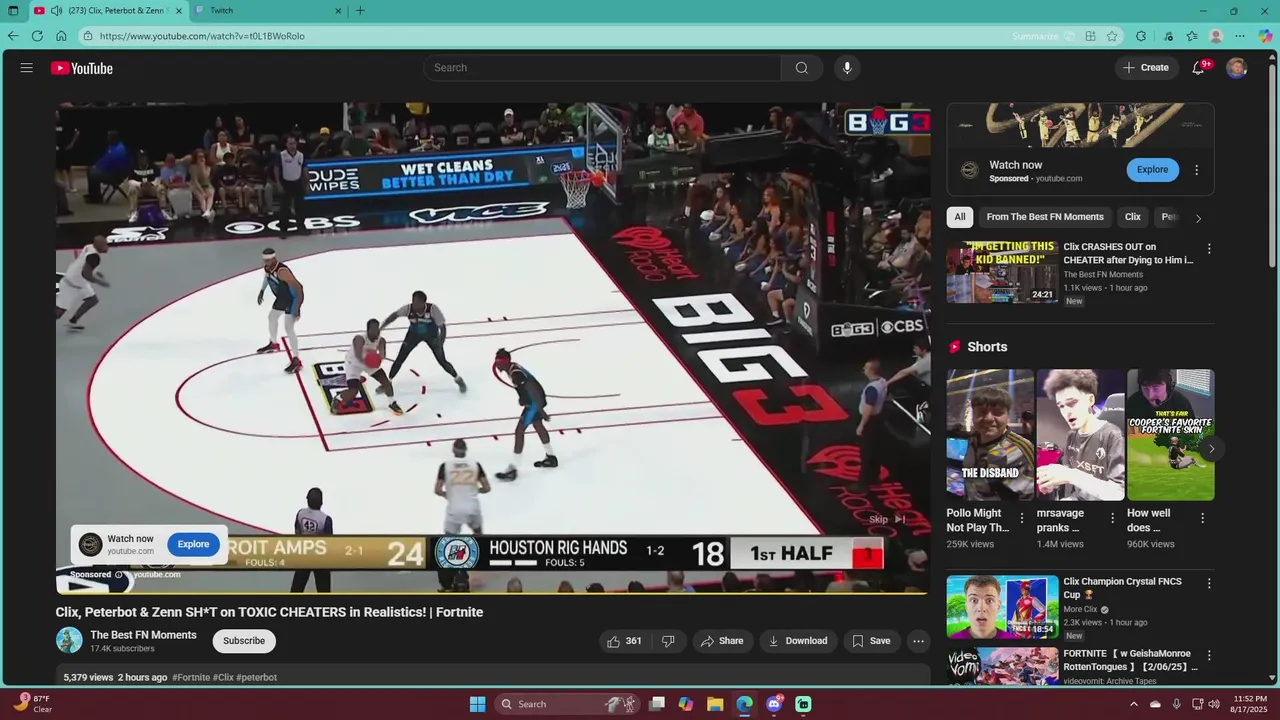1280x720 pixels.
Task: Open browser Settings and more ellipsis
Action: (1240, 36)
